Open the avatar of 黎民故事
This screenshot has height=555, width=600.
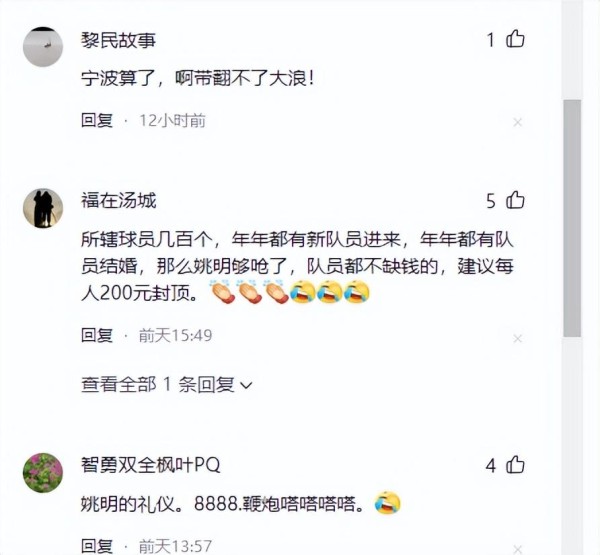coord(43,47)
